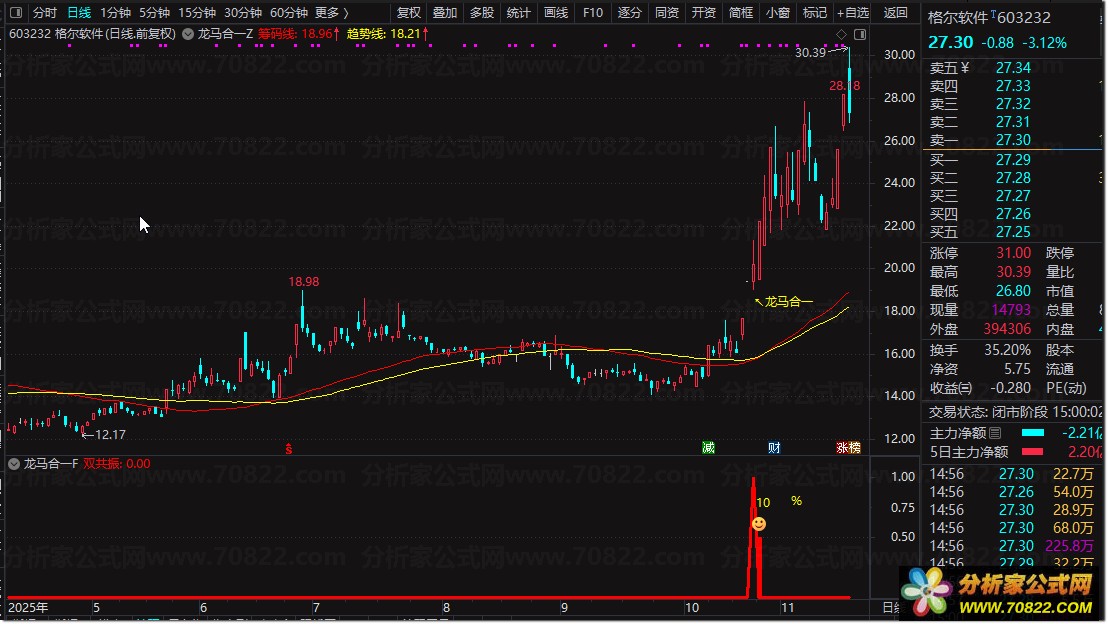The image size is (1109, 624).
Task: Add stock via +自选 button
Action: coord(853,13)
